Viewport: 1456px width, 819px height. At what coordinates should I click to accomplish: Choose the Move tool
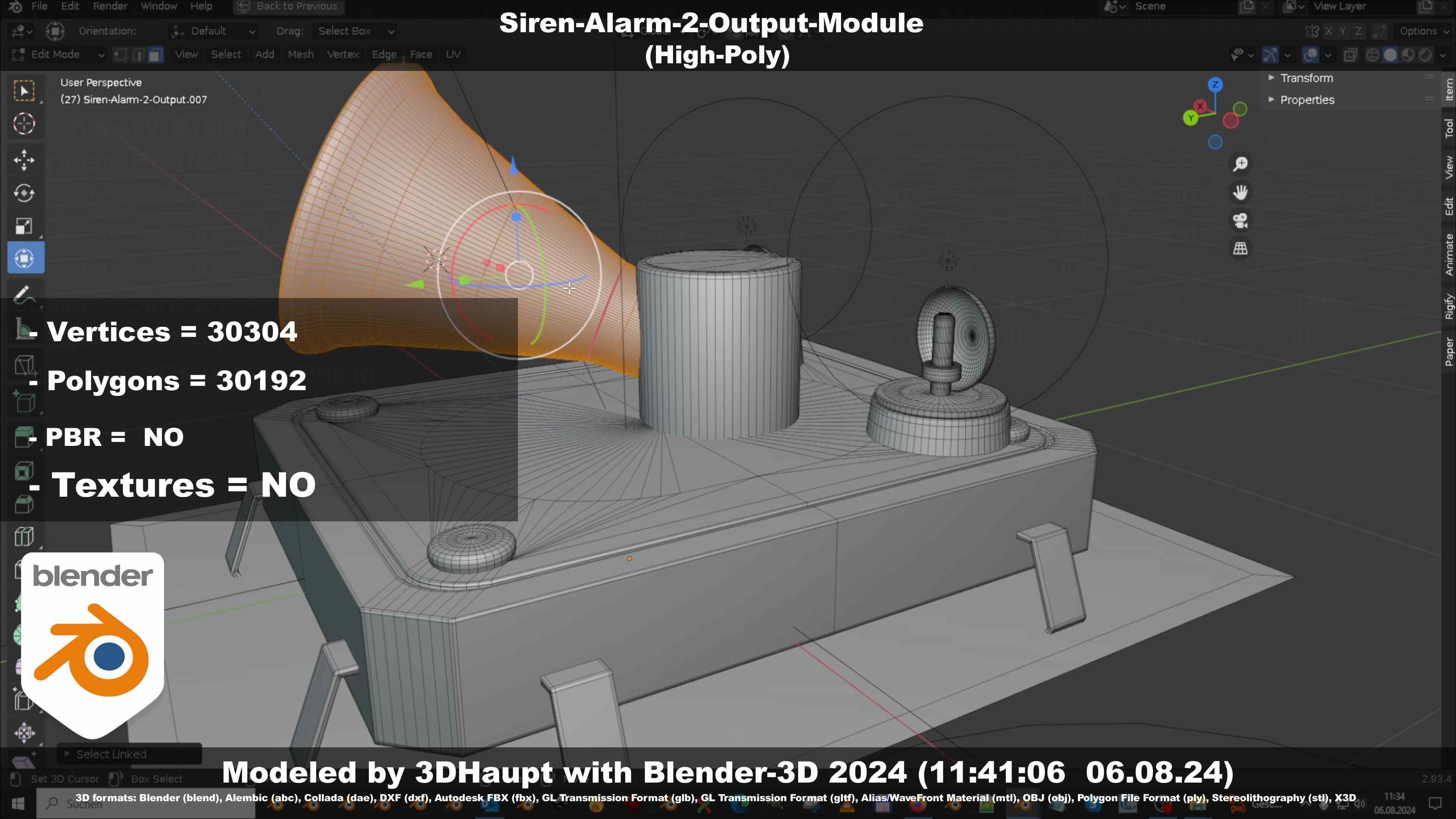click(24, 160)
